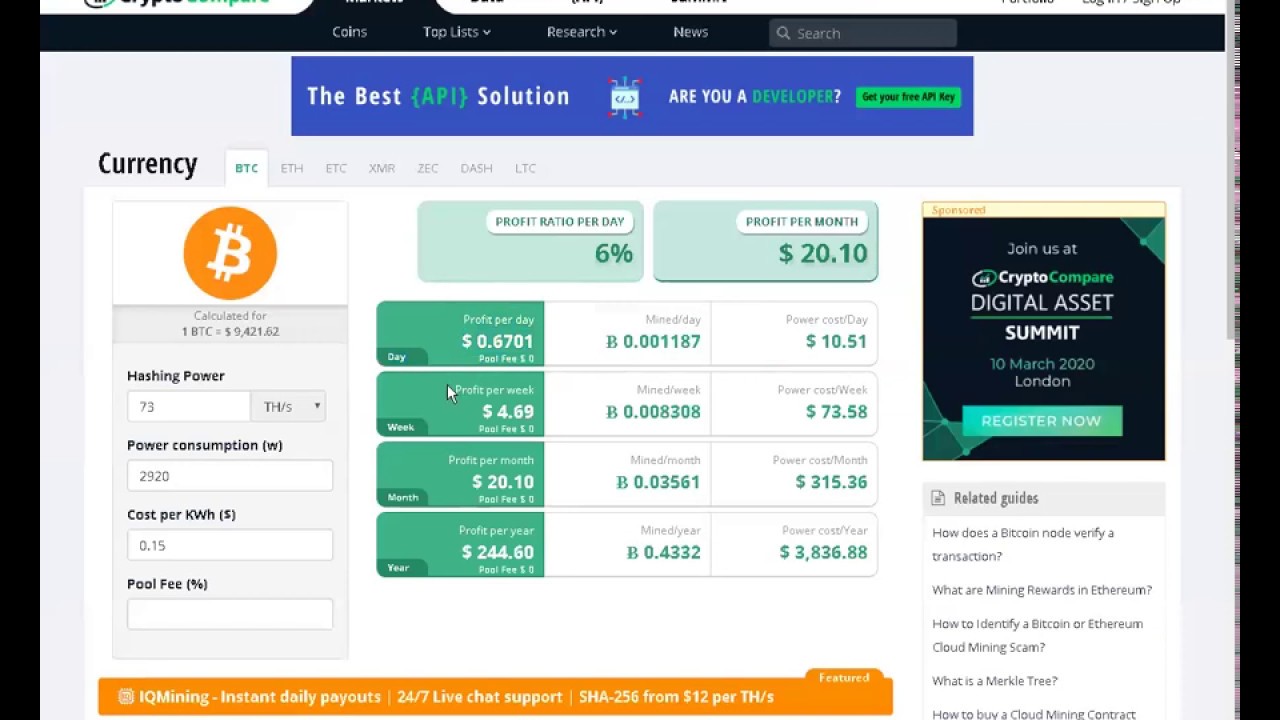Click the IQMining Instagram-style icon
Image resolution: width=1280 pixels, height=720 pixels.
[x=126, y=697]
